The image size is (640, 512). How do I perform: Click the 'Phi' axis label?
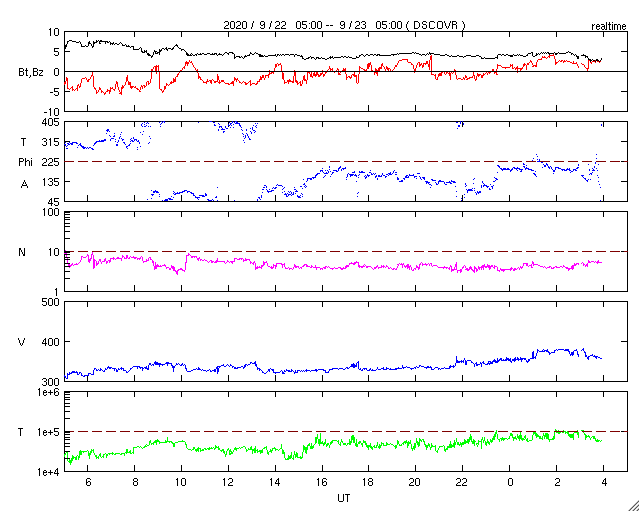[25, 162]
